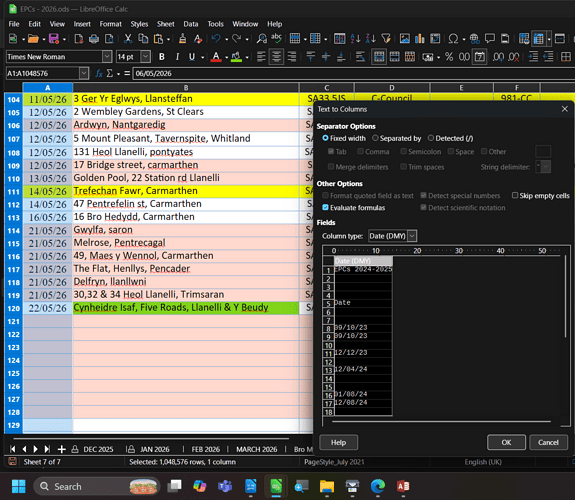Click the Undo arrow icon

(x=216, y=39)
